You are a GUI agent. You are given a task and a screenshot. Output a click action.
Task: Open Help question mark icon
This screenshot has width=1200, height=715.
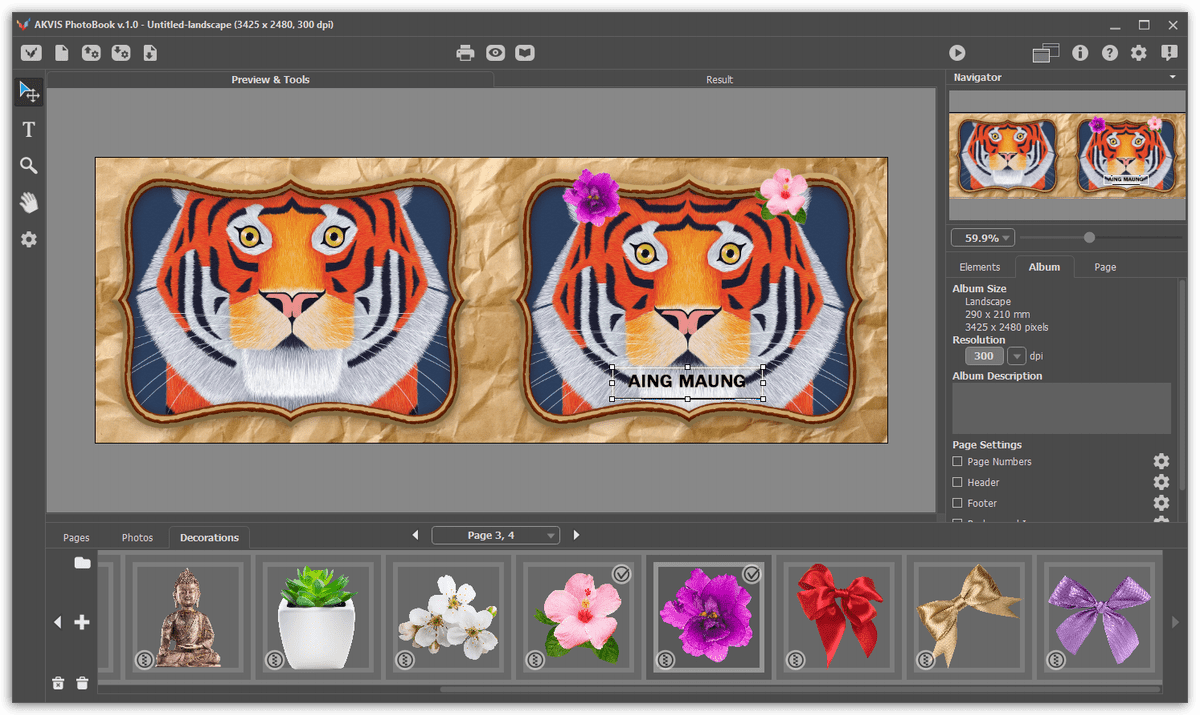[x=1110, y=53]
